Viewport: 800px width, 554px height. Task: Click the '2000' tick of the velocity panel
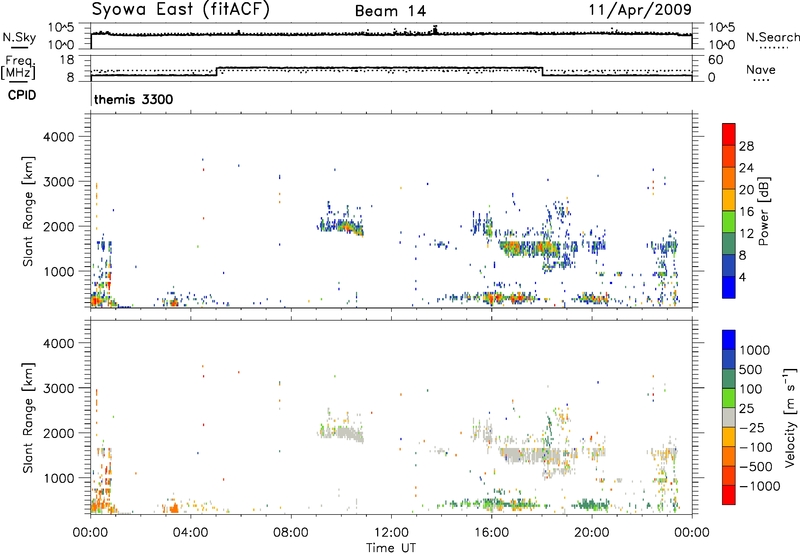tap(59, 433)
